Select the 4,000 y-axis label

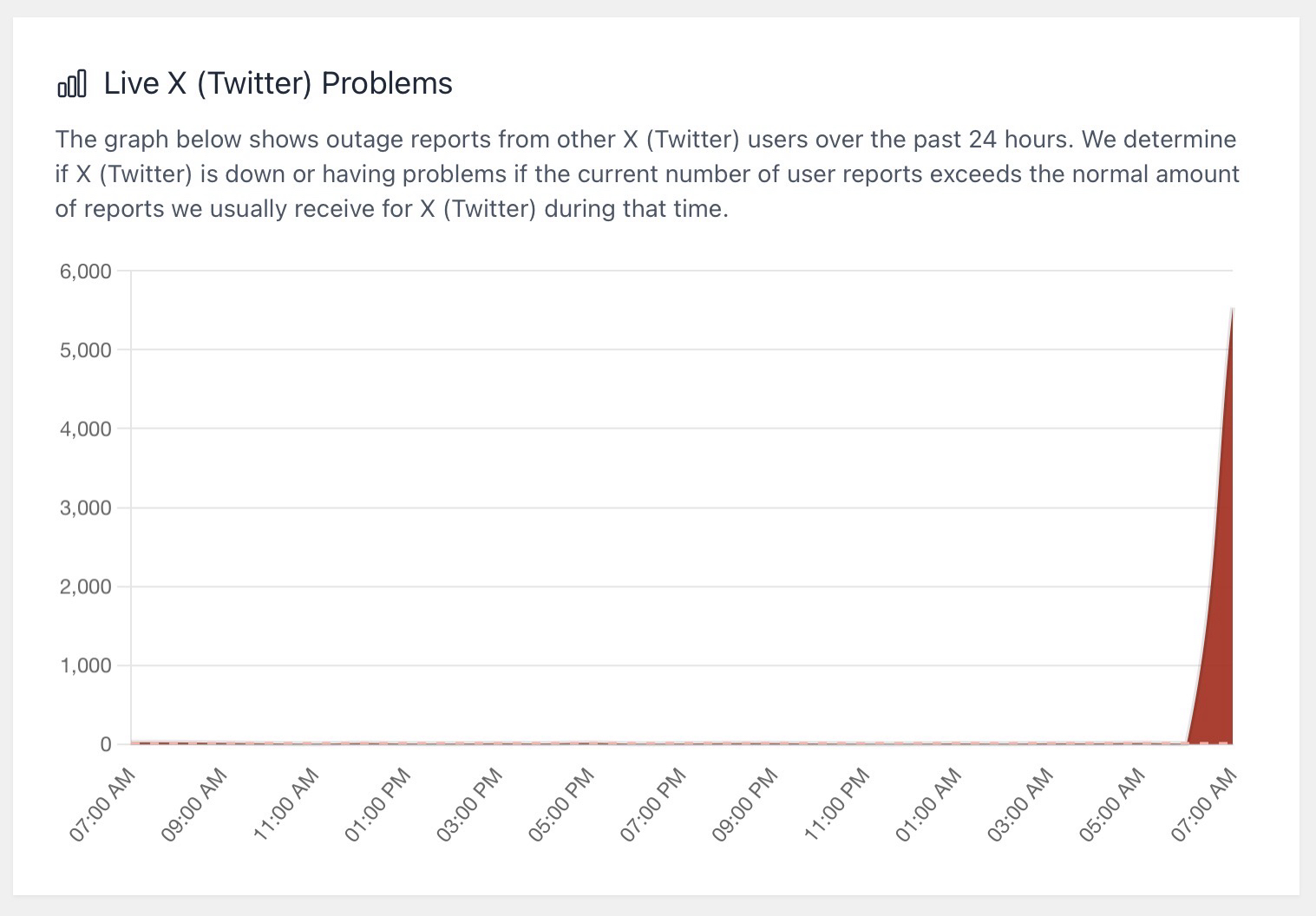85,429
